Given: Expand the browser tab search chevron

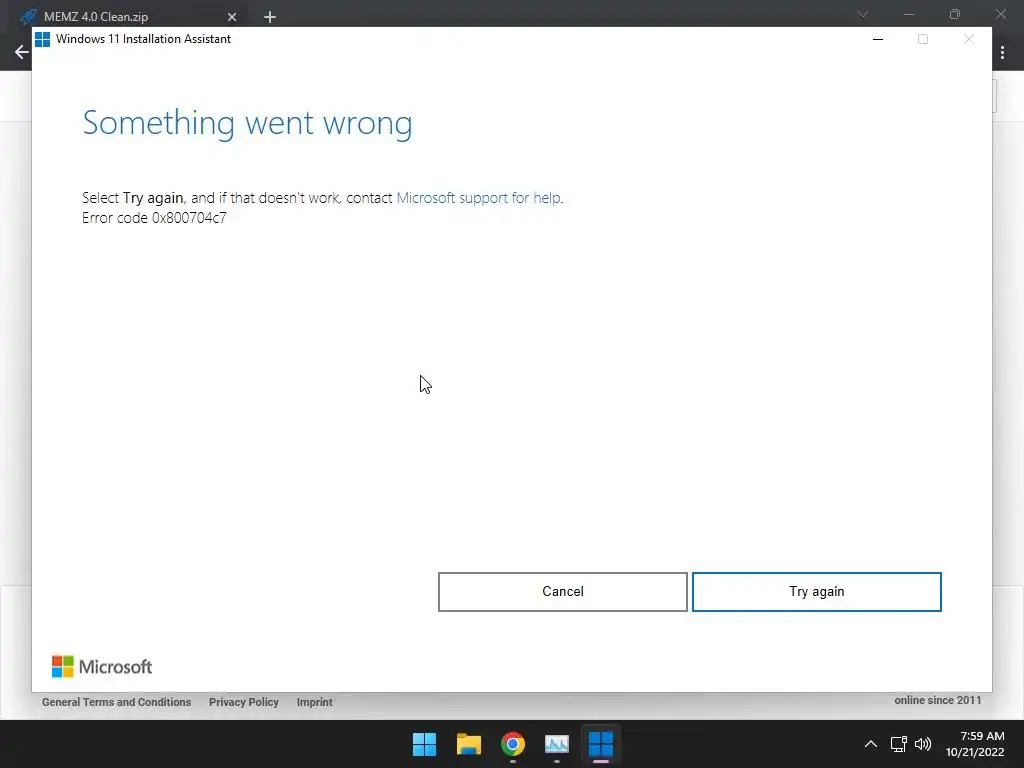Looking at the screenshot, I should (x=863, y=14).
